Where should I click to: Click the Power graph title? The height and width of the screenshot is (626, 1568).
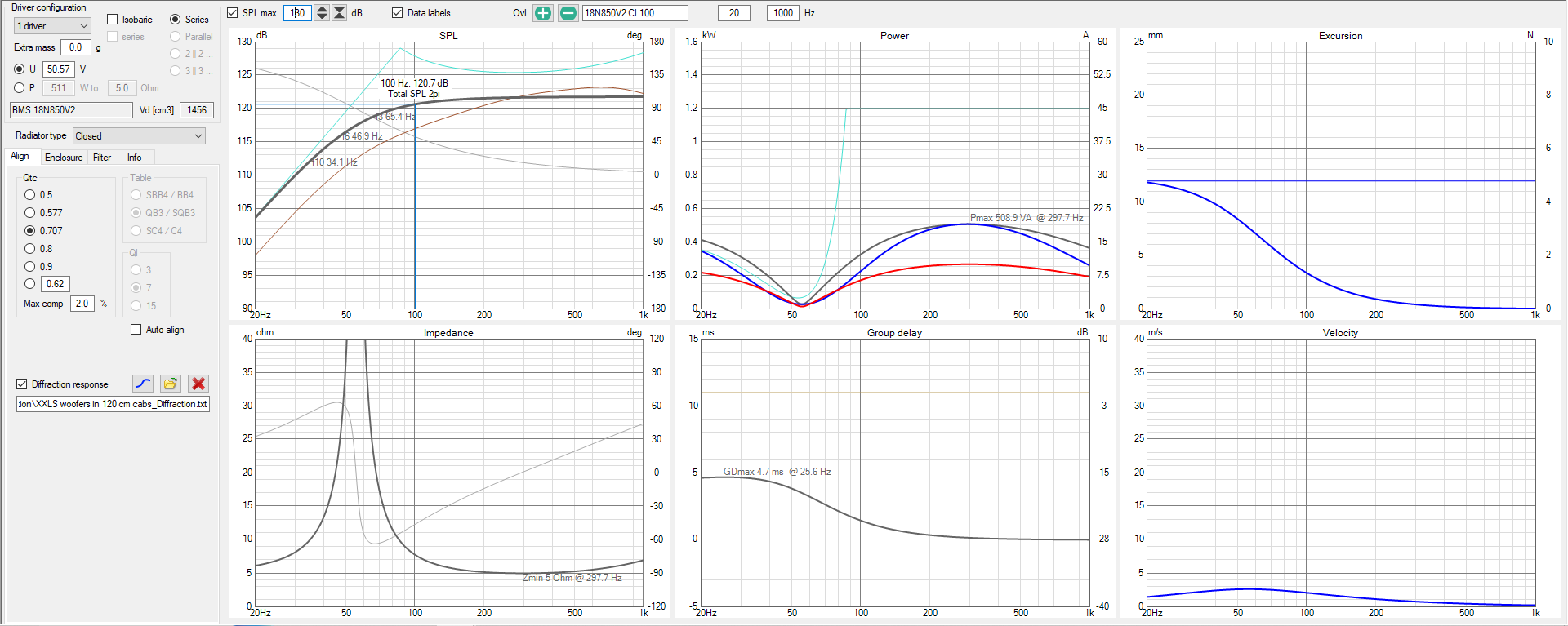894,36
